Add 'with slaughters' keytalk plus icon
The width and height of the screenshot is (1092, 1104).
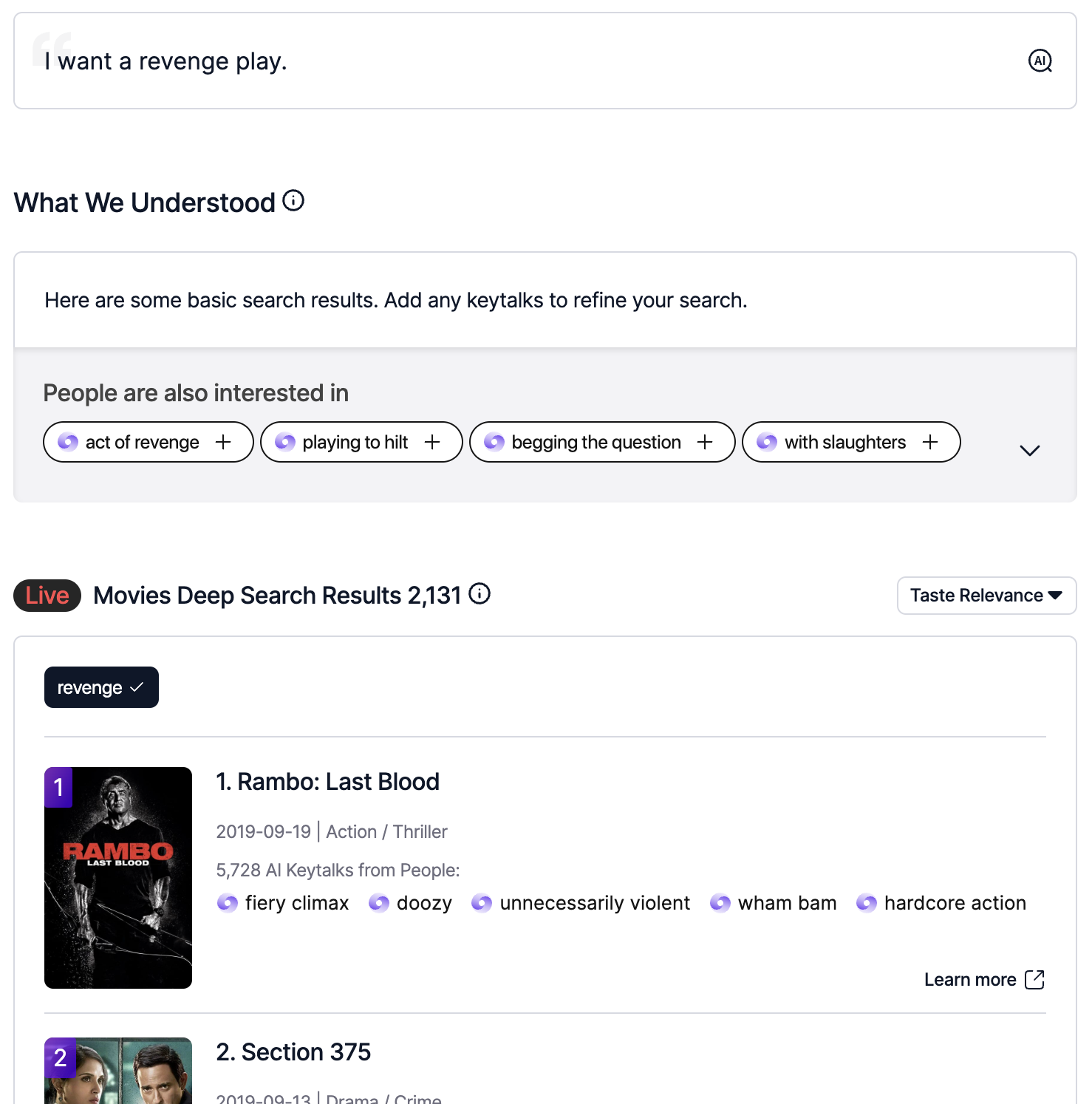[930, 442]
